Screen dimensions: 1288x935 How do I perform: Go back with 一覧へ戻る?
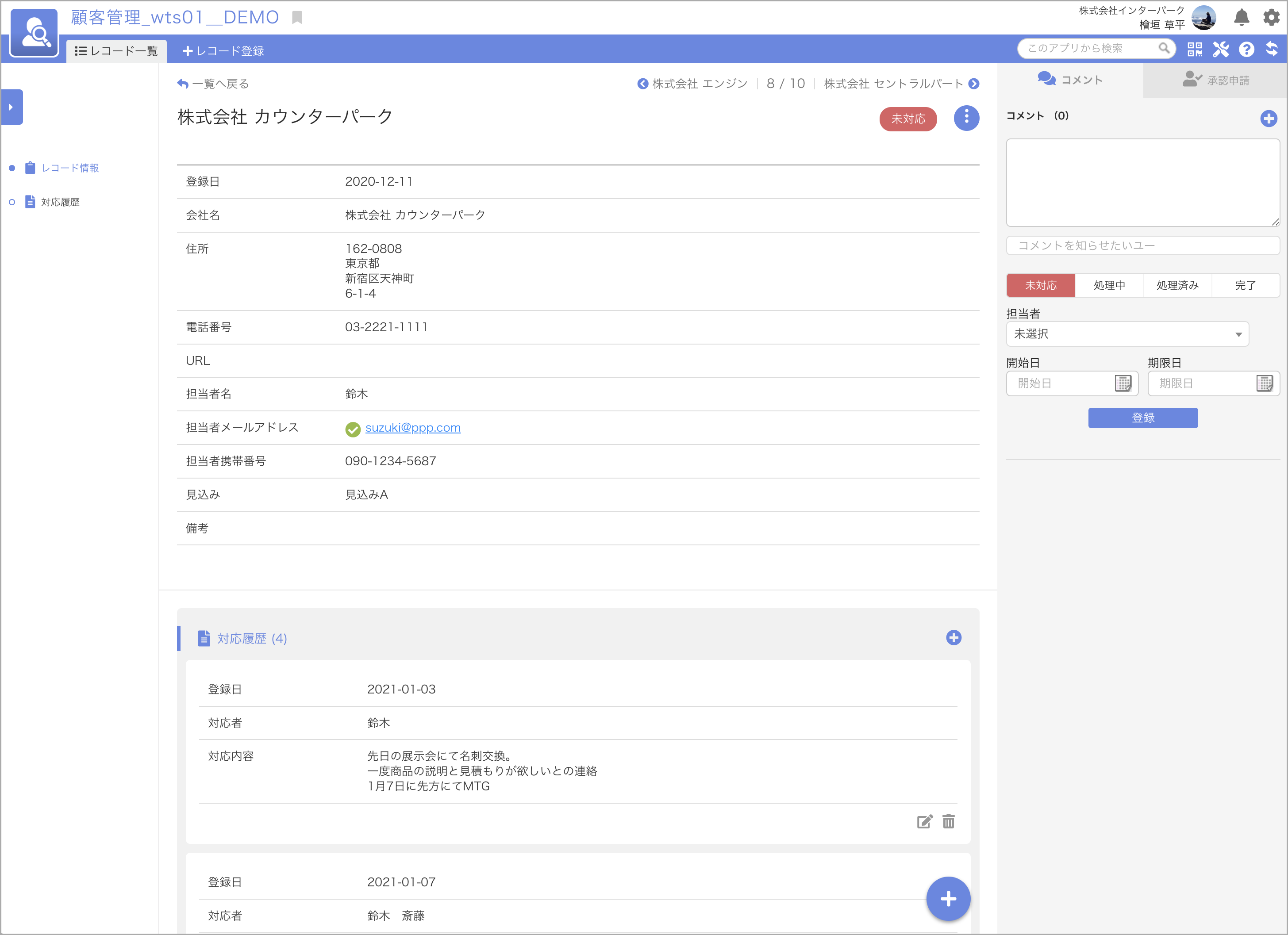click(x=213, y=84)
